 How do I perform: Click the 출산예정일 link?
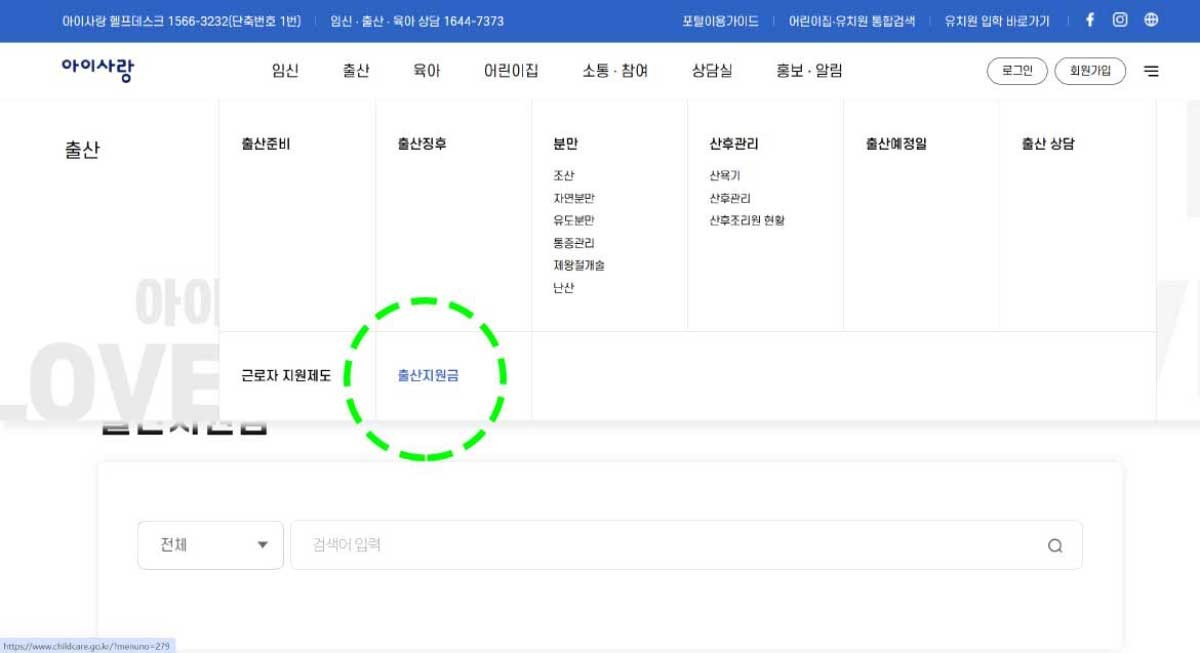894,143
